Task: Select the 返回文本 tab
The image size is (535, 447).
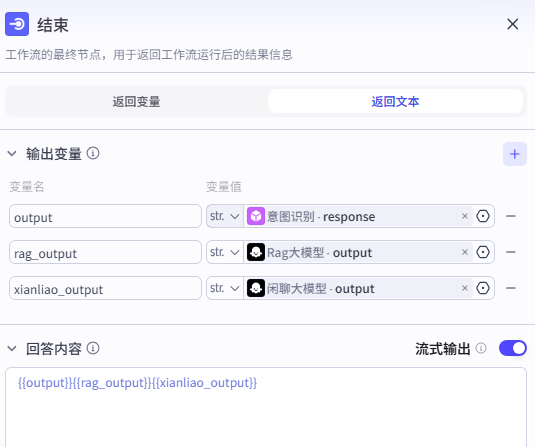Action: click(395, 101)
